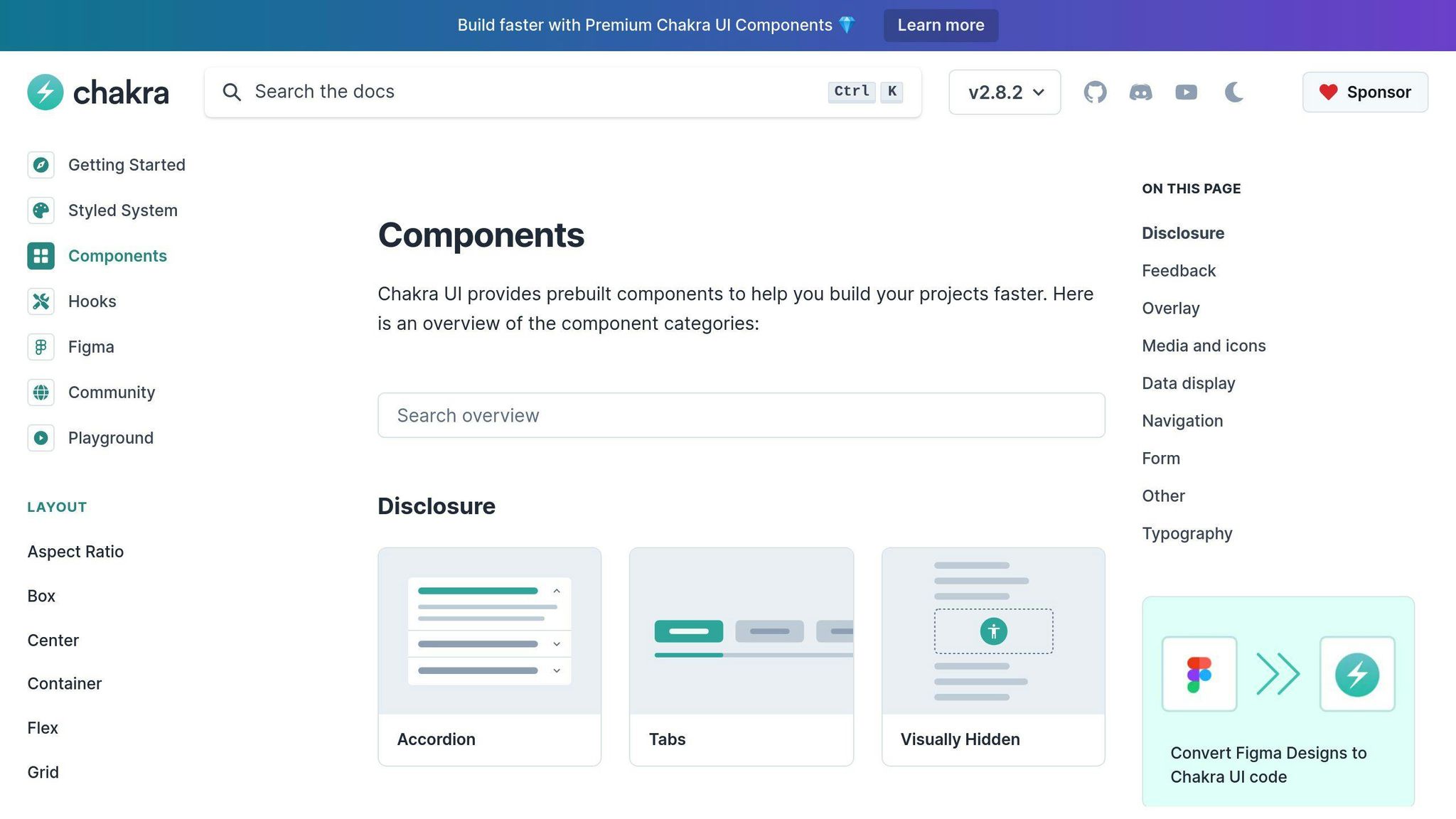The height and width of the screenshot is (819, 1456).
Task: Click the Styled System palette icon
Action: click(x=41, y=210)
